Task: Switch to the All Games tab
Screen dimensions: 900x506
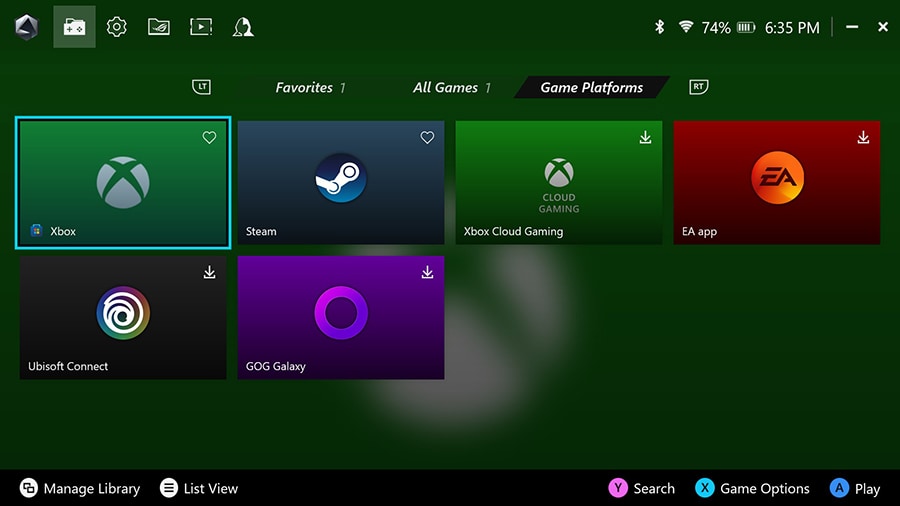Action: [451, 88]
